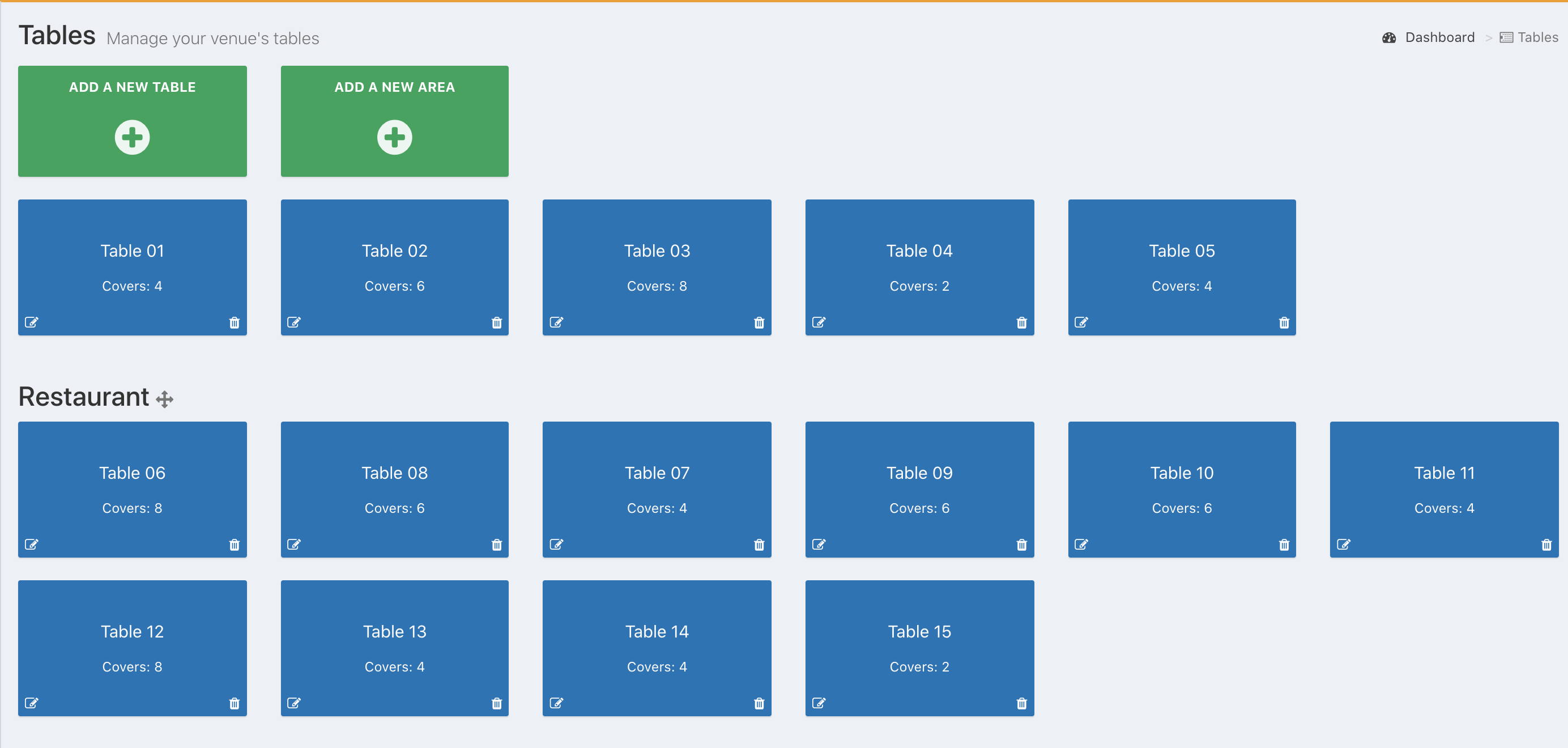This screenshot has width=1568, height=748.
Task: Click the edit pencil on Table 03
Action: coord(556,322)
